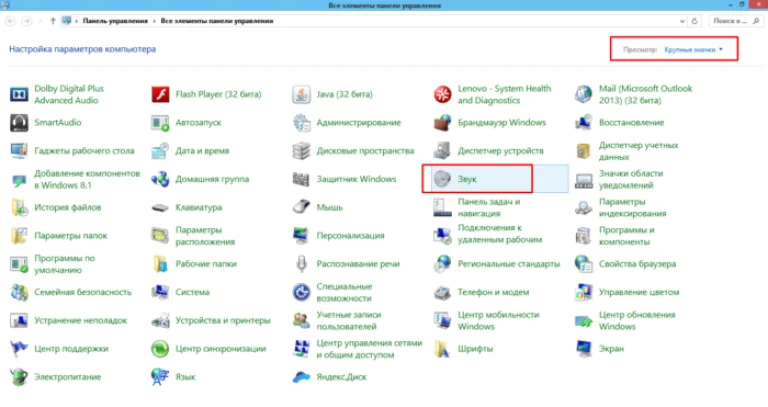Open the История файлов link
This screenshot has width=768, height=407.
68,208
